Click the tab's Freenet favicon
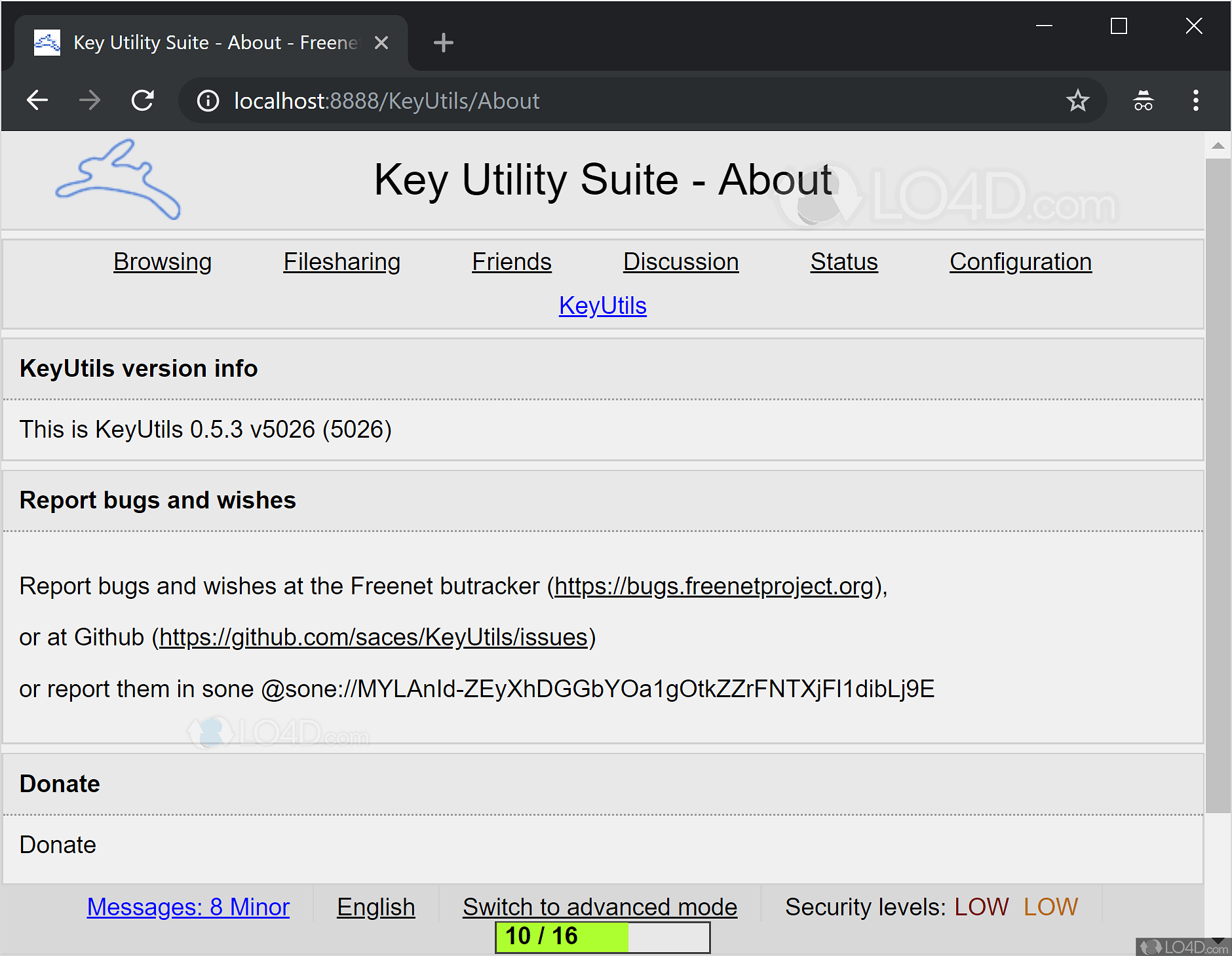Image resolution: width=1232 pixels, height=956 pixels. click(x=47, y=43)
